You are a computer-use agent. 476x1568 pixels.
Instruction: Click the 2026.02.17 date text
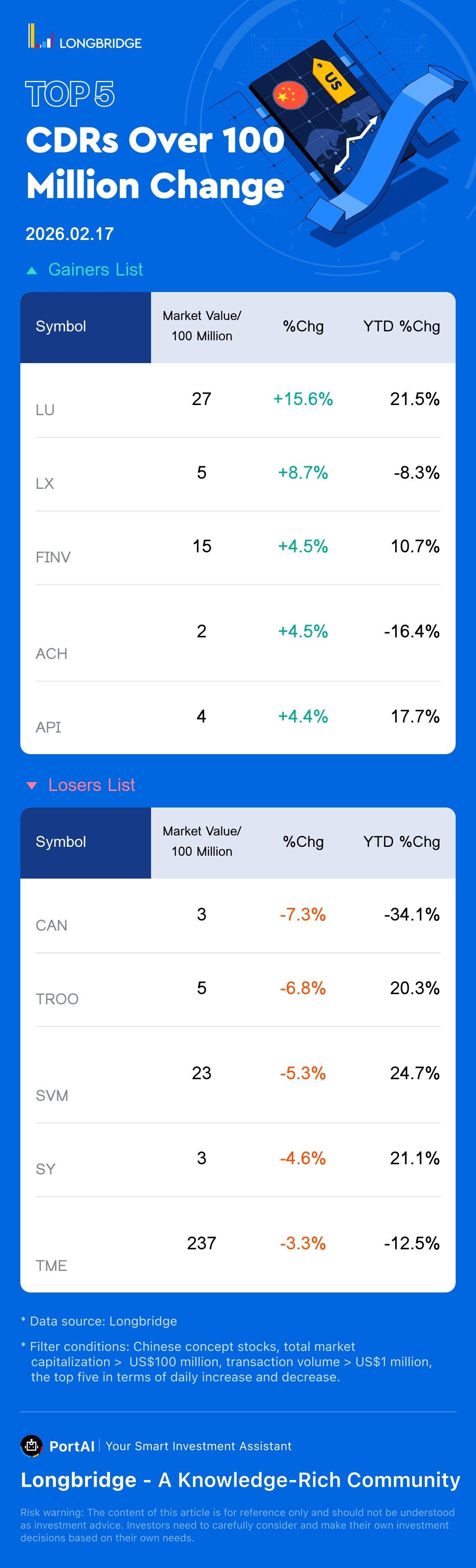[69, 234]
